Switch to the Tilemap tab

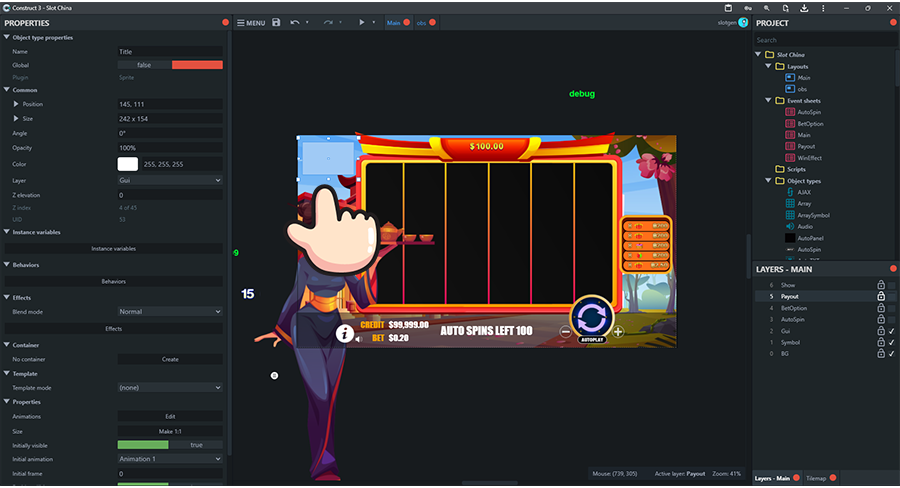(816, 478)
